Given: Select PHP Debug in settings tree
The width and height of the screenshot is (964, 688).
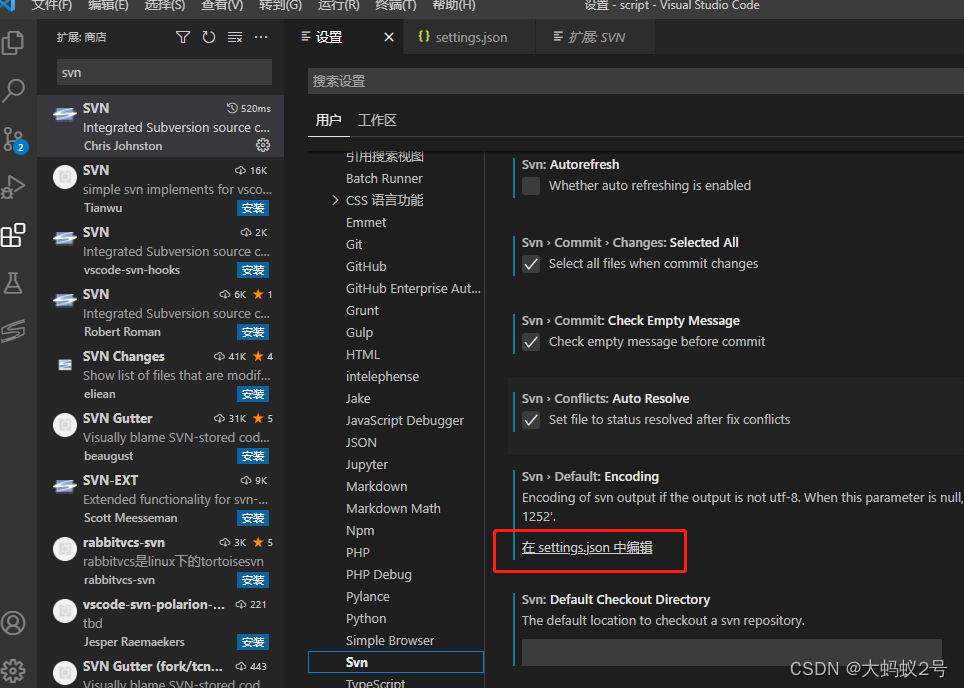Looking at the screenshot, I should pyautogui.click(x=379, y=575).
